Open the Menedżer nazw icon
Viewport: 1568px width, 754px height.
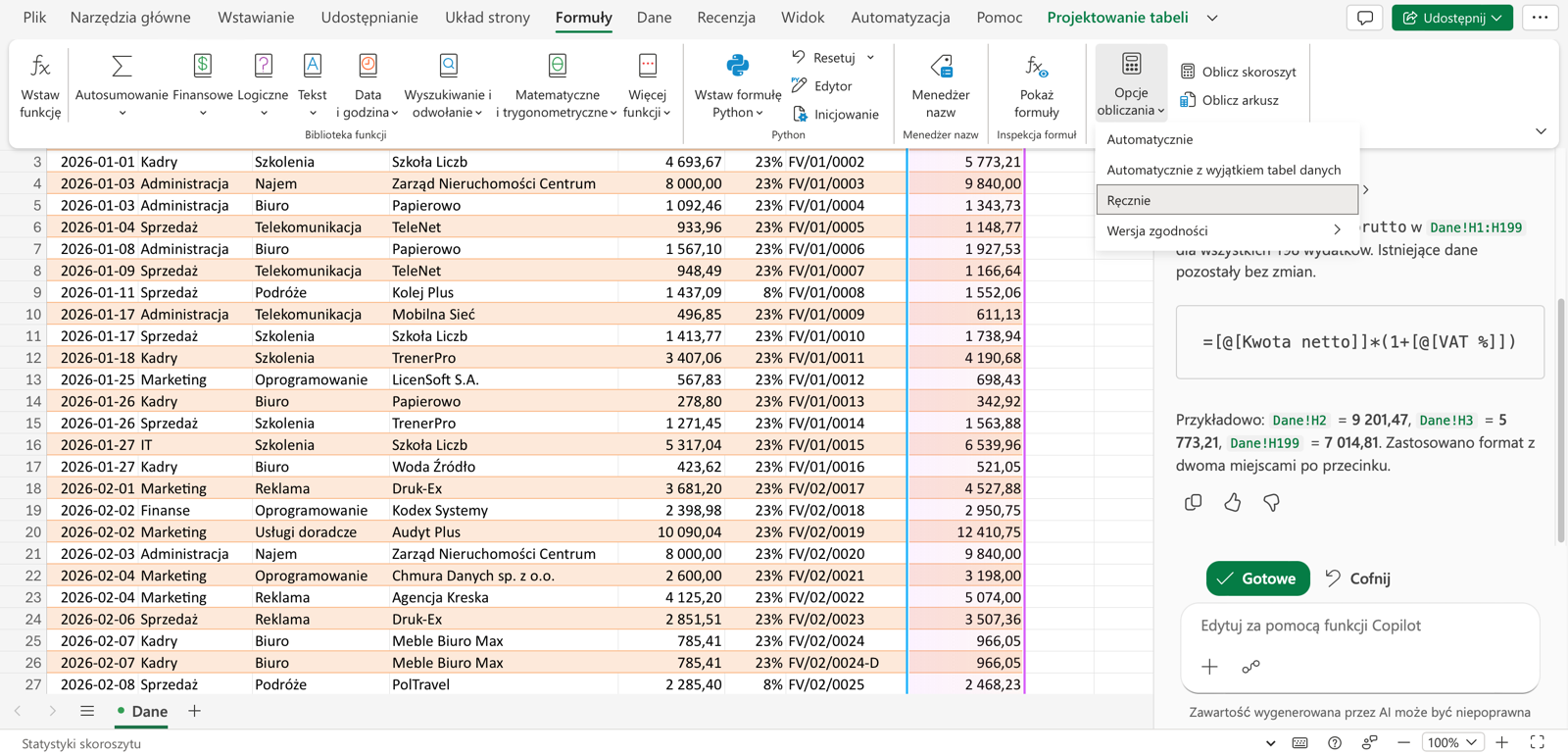point(941,66)
